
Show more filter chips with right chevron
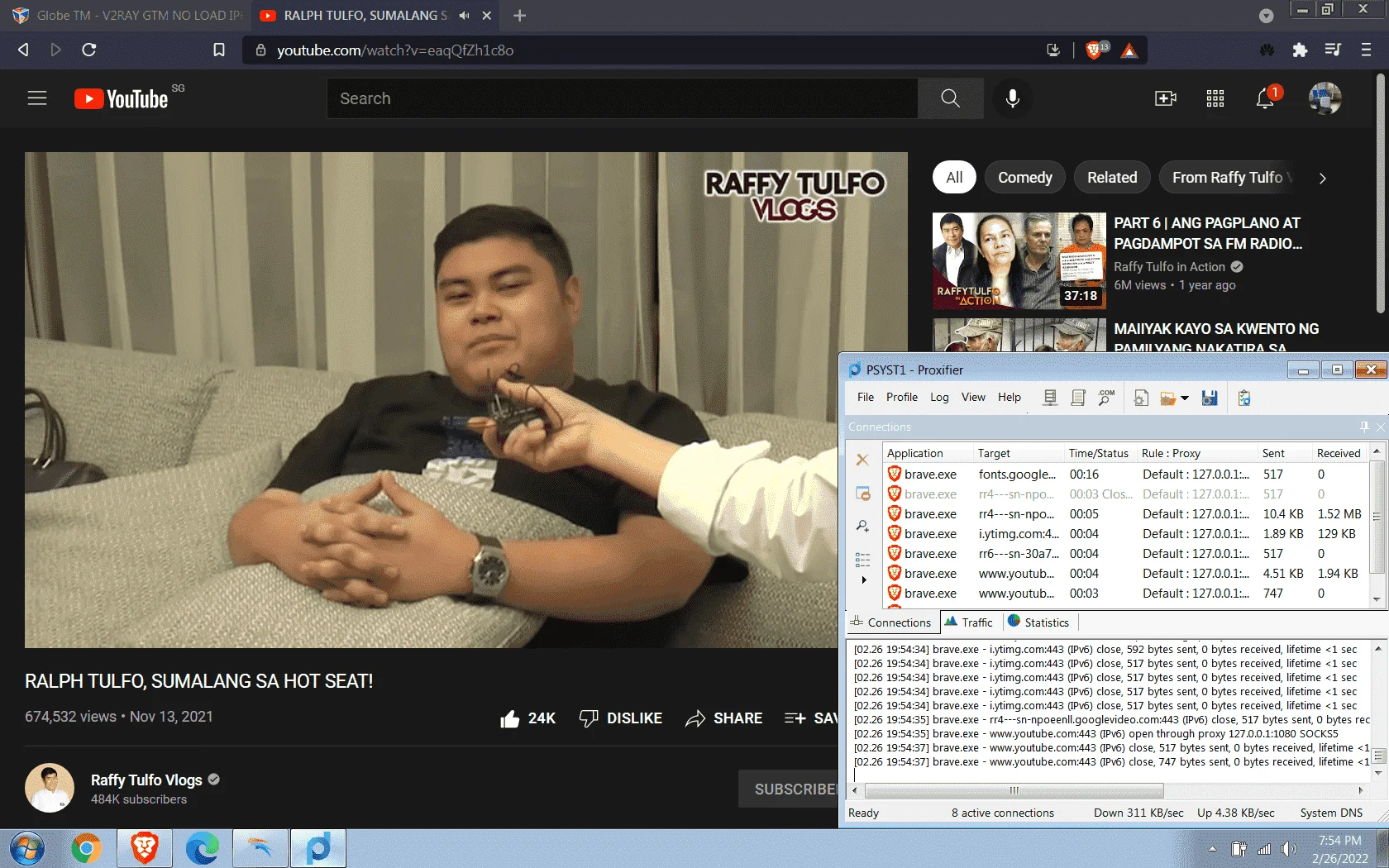tap(1322, 178)
